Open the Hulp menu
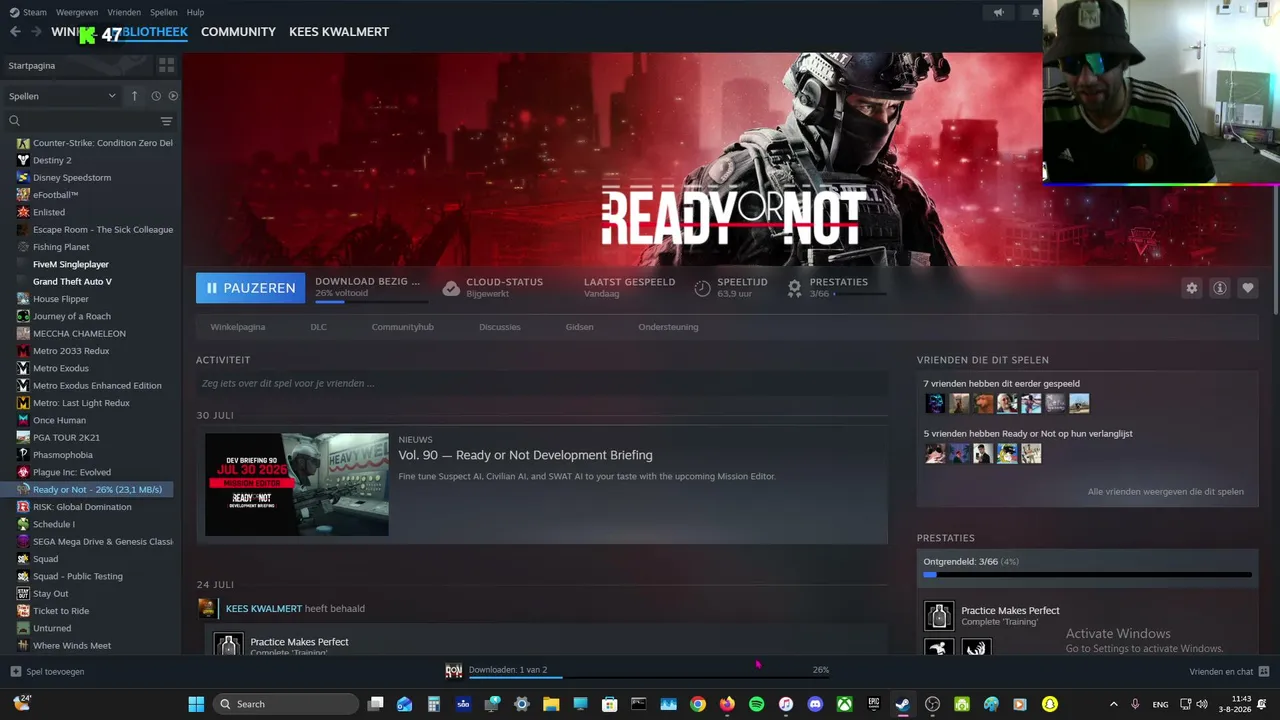Image resolution: width=1280 pixels, height=720 pixels. (195, 12)
